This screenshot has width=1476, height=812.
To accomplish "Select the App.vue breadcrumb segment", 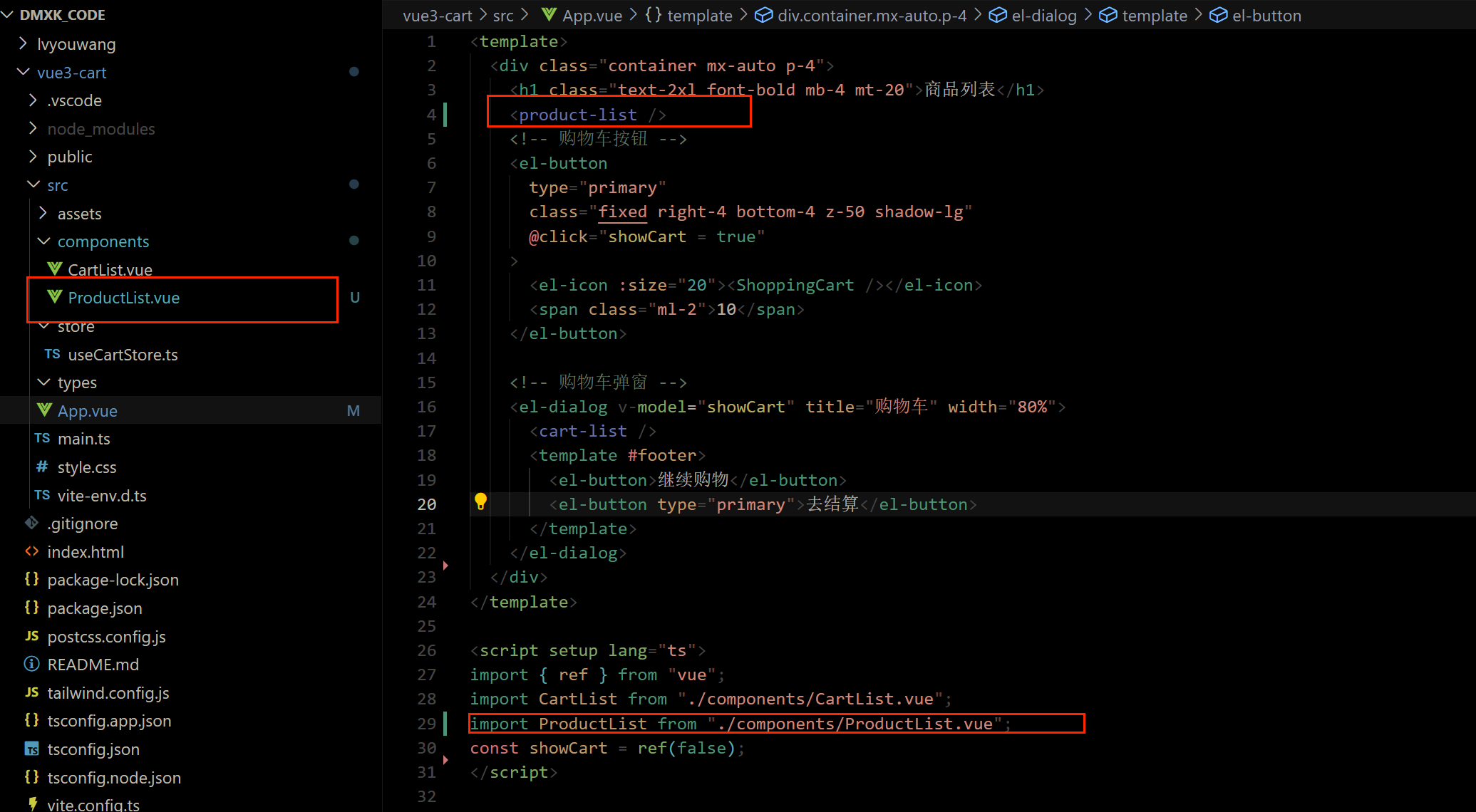I will [592, 15].
